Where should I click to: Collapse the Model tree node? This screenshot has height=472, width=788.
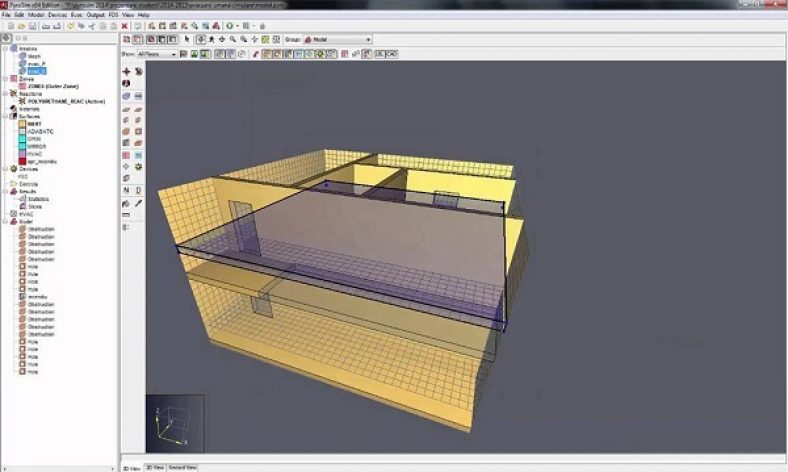pyautogui.click(x=6, y=221)
